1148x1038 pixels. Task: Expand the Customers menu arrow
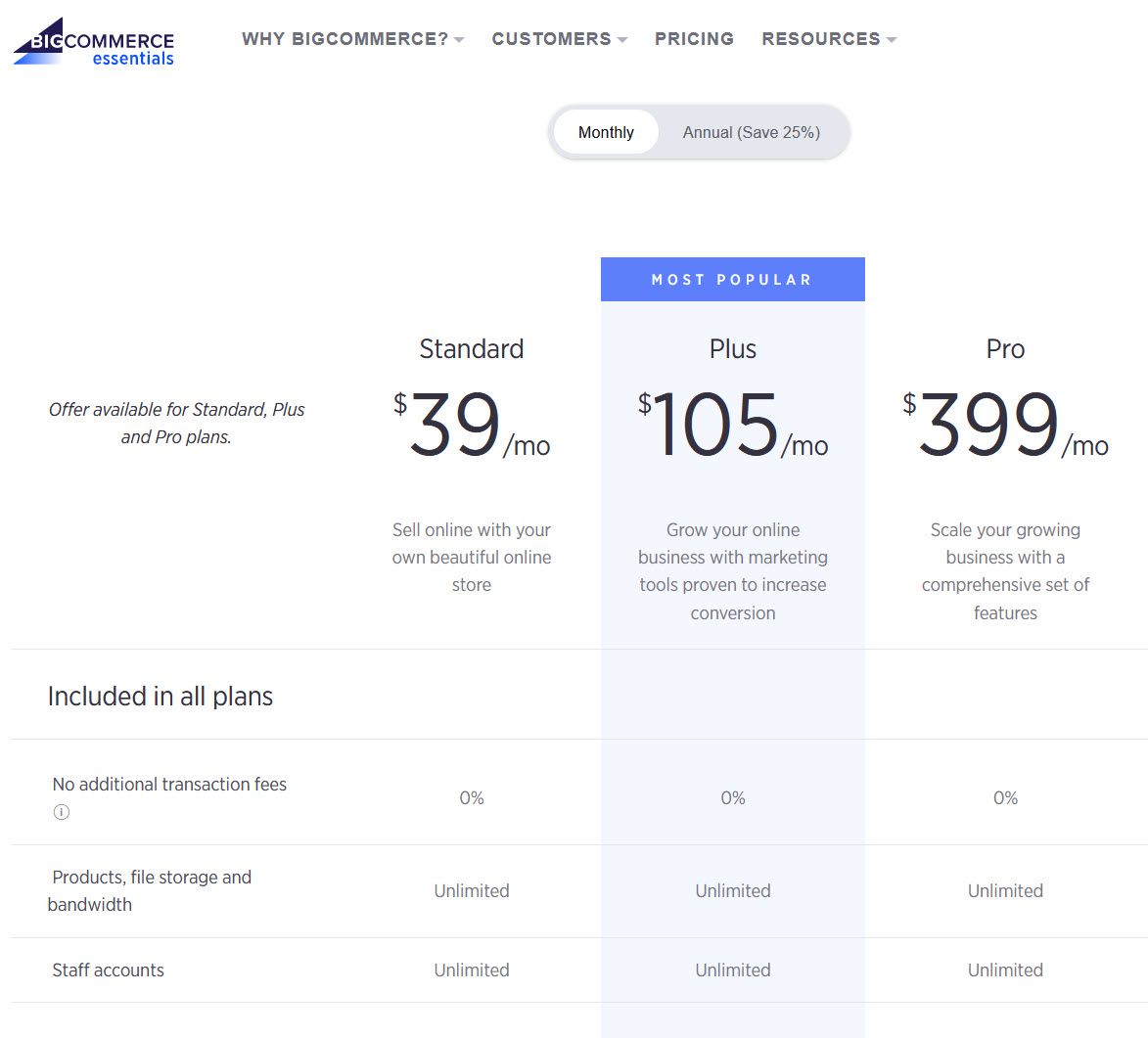622,39
